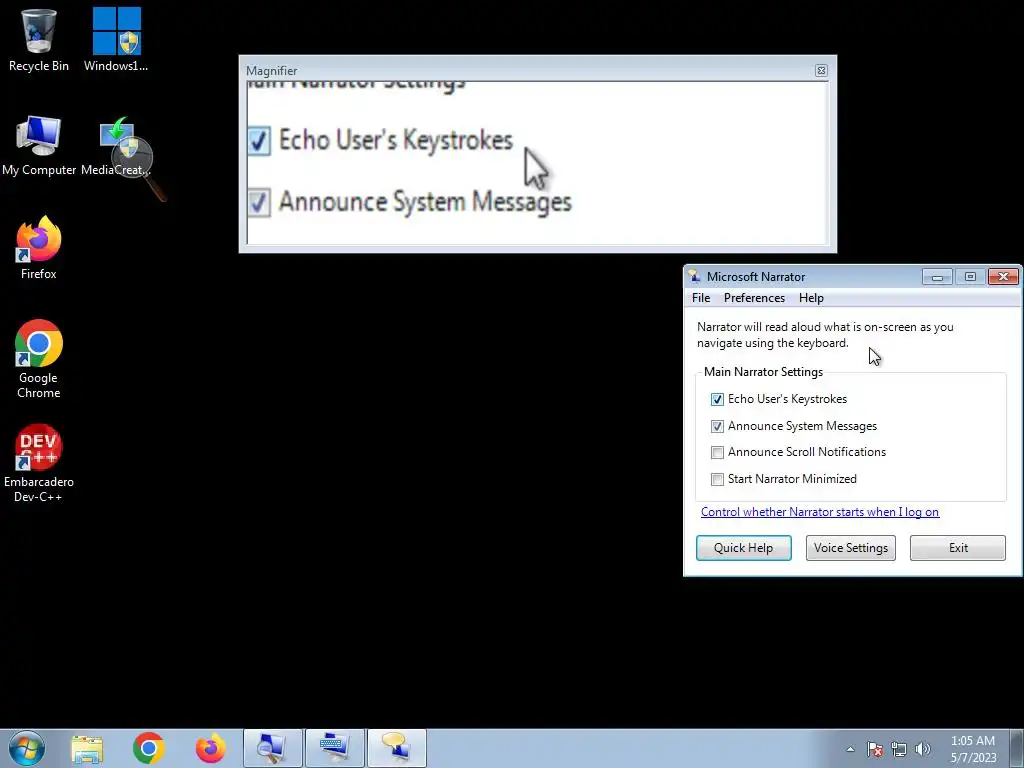The width and height of the screenshot is (1024, 768).
Task: Select the Embarcadero Dev-C++ desktop shortcut
Action: (39, 464)
